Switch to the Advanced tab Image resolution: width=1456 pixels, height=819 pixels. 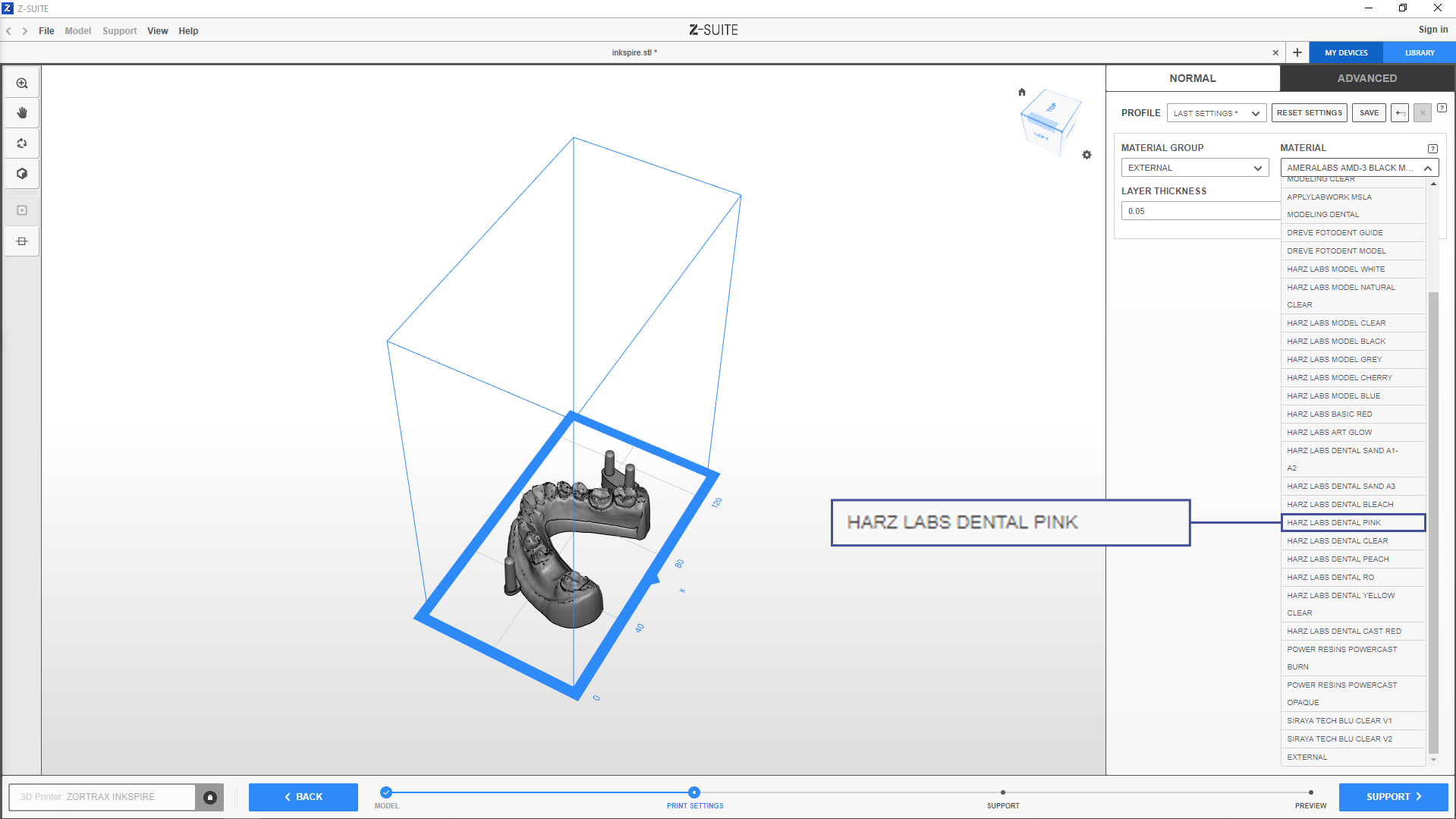1366,78
